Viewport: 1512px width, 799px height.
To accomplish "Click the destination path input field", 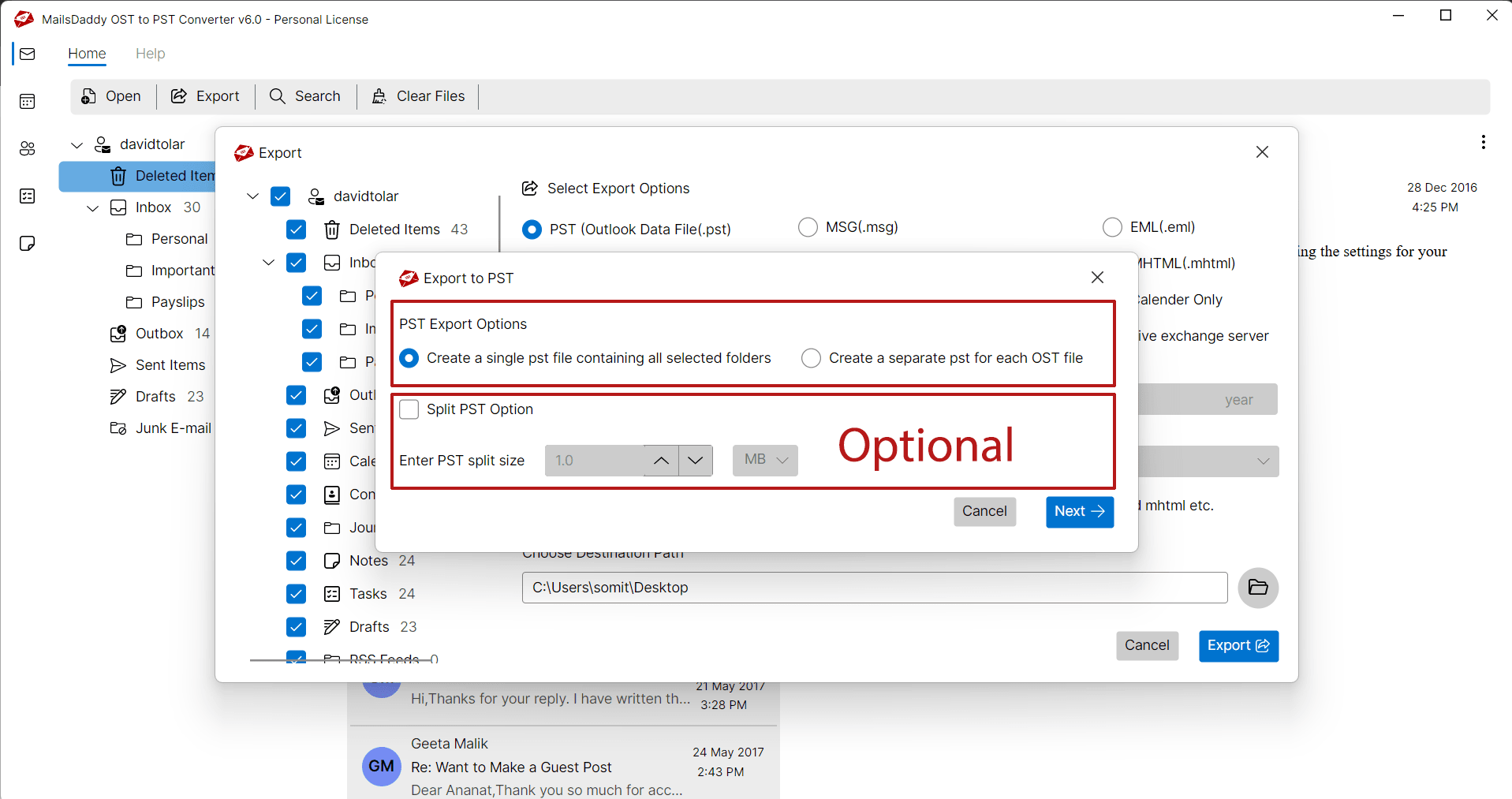I will (875, 588).
